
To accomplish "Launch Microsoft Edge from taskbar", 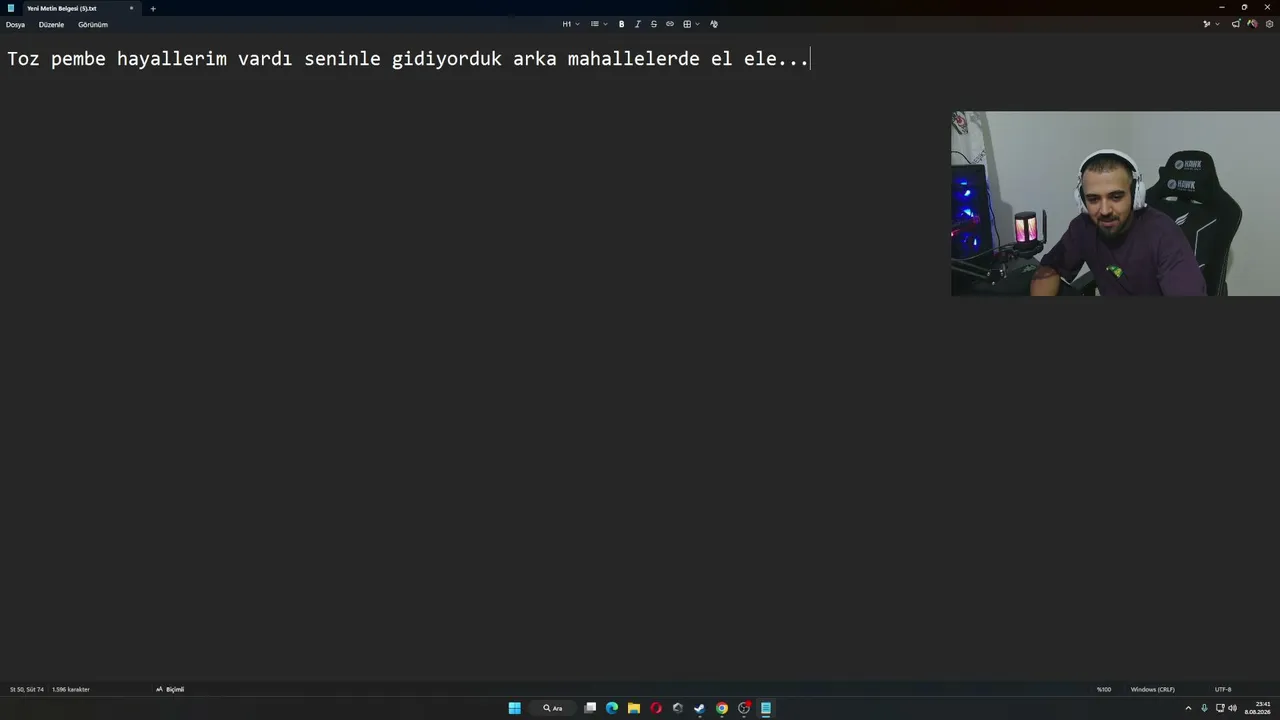I will [x=612, y=708].
